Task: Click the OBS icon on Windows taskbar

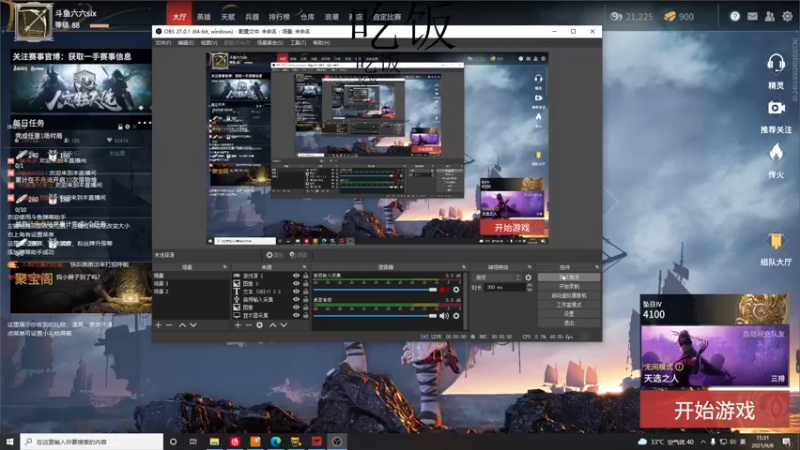Action: [x=337, y=441]
